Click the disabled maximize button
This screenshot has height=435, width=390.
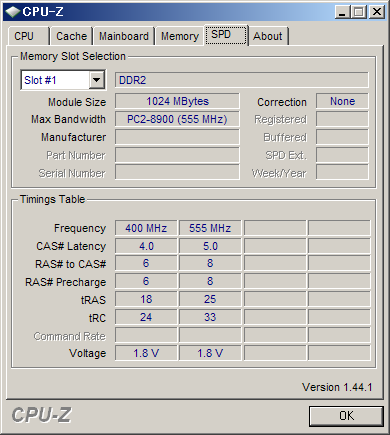tap(359, 12)
